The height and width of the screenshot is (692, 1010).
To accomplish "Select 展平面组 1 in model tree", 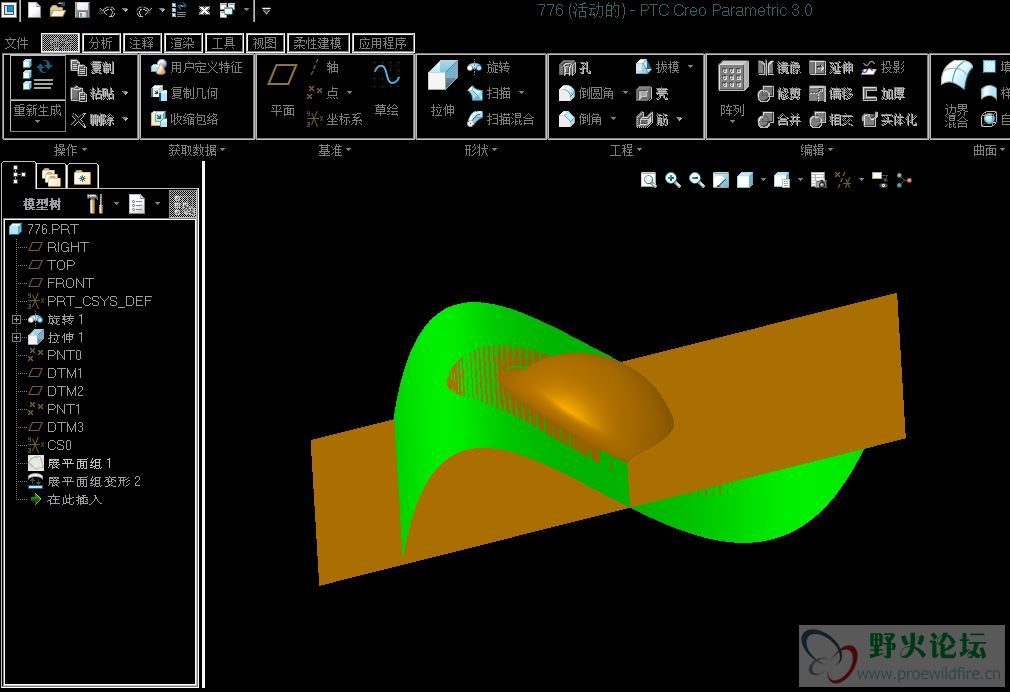I will [70, 464].
